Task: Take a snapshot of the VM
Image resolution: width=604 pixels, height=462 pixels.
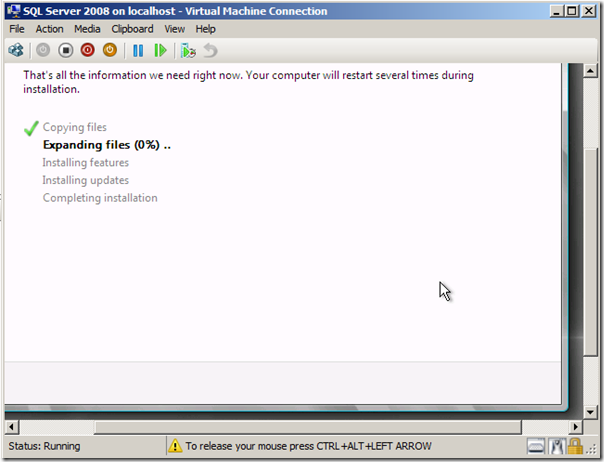Action: (188, 50)
